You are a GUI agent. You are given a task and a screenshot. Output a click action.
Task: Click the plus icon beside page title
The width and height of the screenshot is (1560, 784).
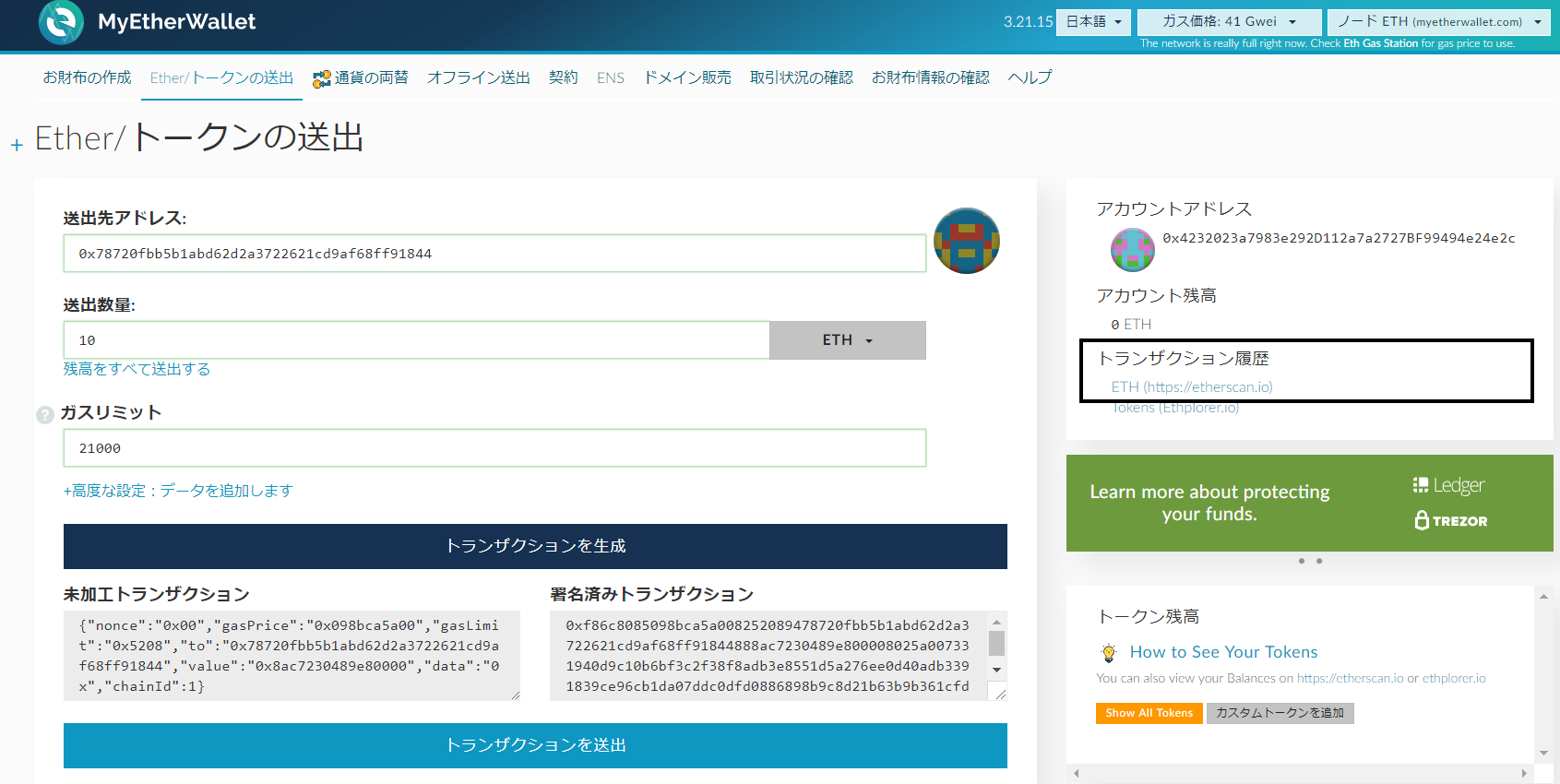pos(17,145)
